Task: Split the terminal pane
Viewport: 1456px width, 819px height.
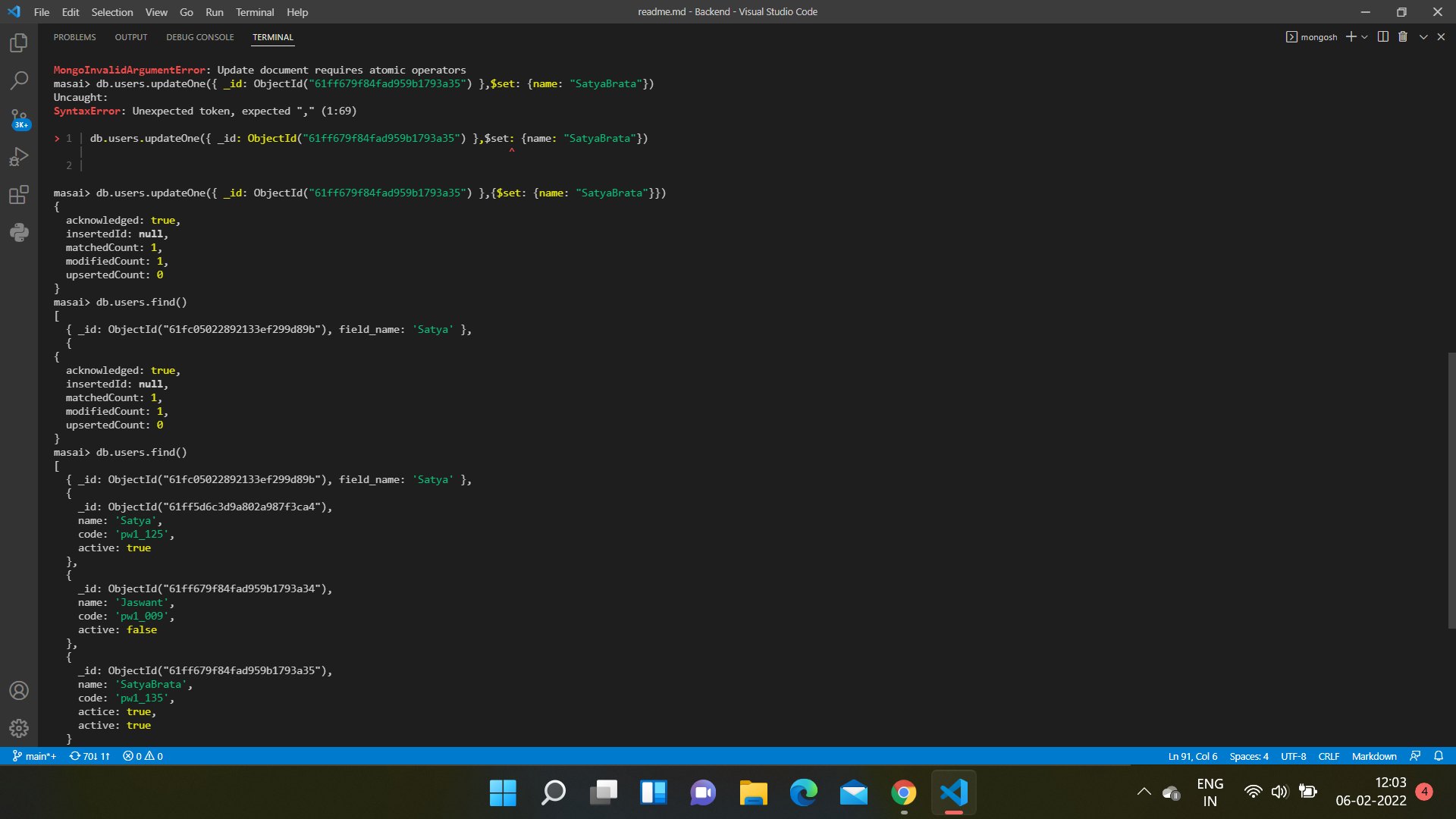Action: 1382,36
